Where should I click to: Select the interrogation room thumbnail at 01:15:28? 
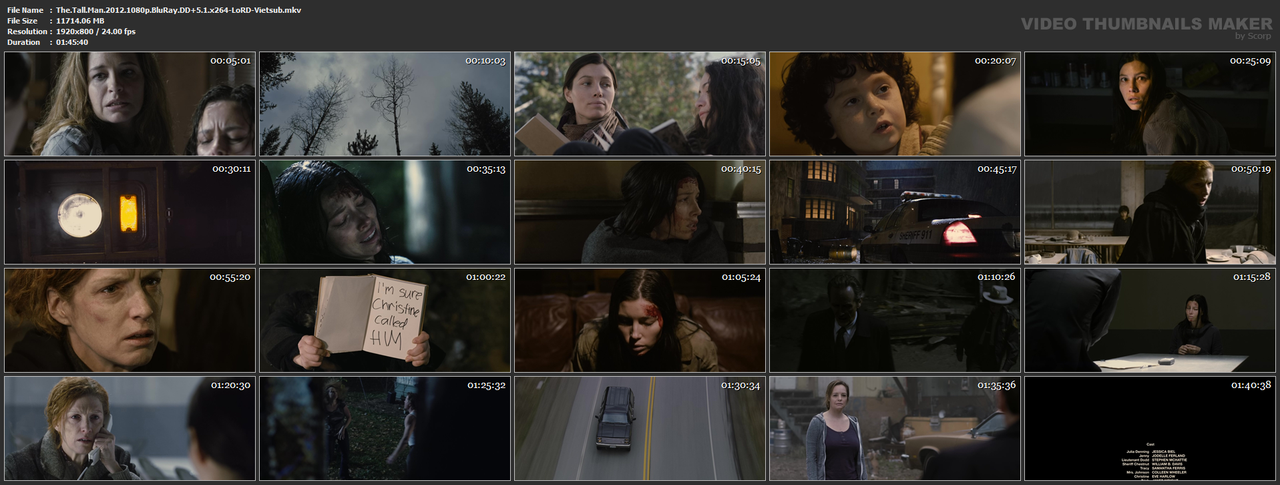(x=1150, y=319)
